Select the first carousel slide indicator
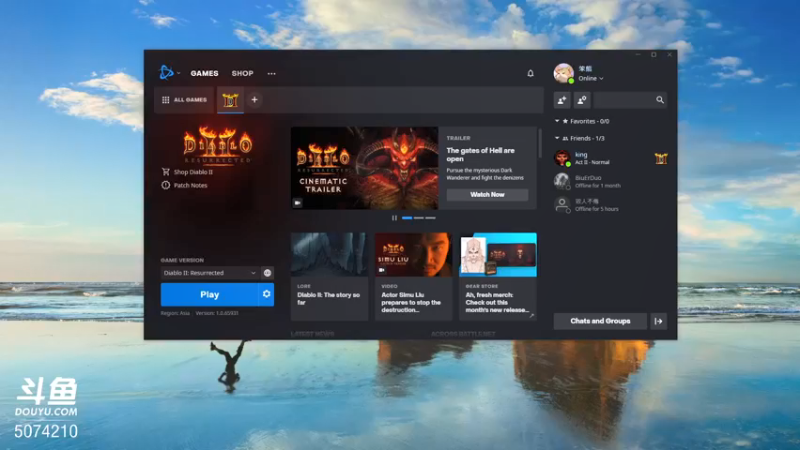800x450 pixels. (x=407, y=218)
